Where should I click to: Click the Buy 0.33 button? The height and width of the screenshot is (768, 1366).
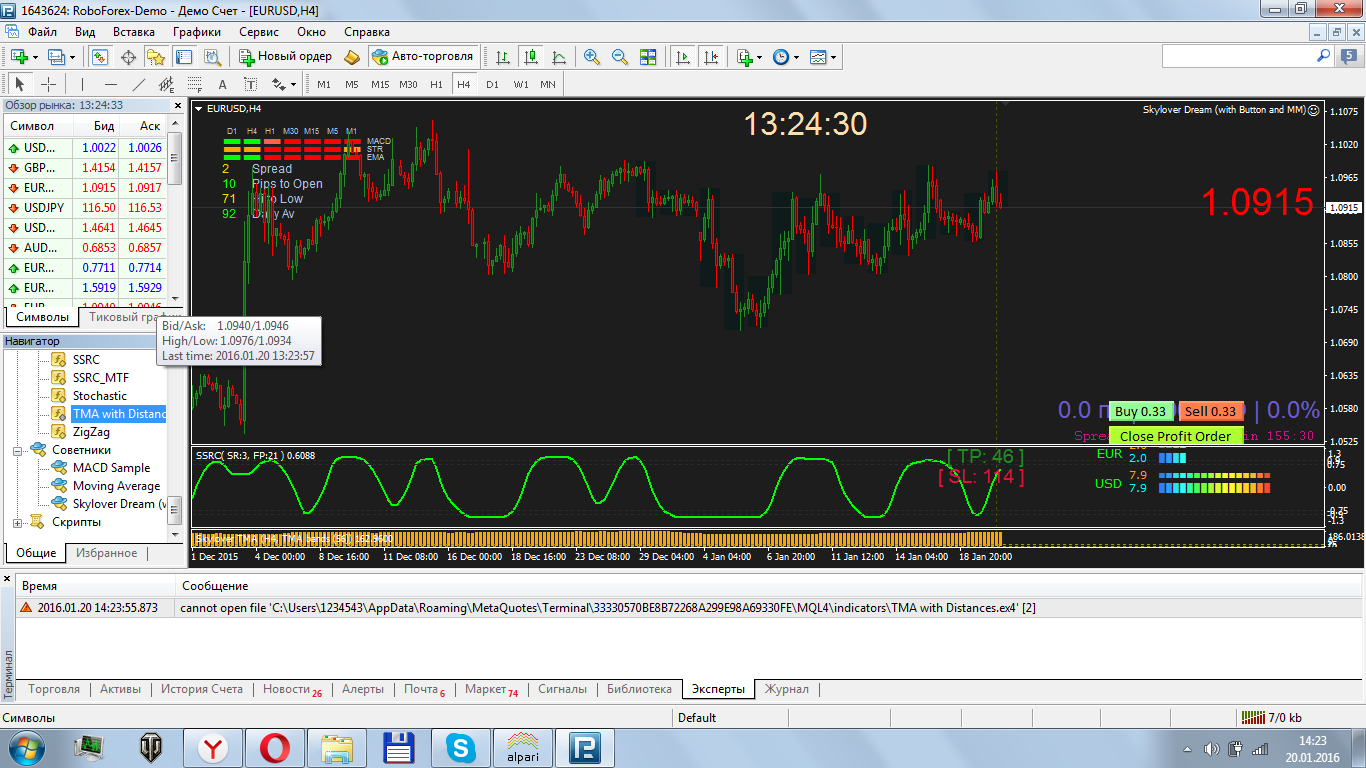tap(1141, 411)
